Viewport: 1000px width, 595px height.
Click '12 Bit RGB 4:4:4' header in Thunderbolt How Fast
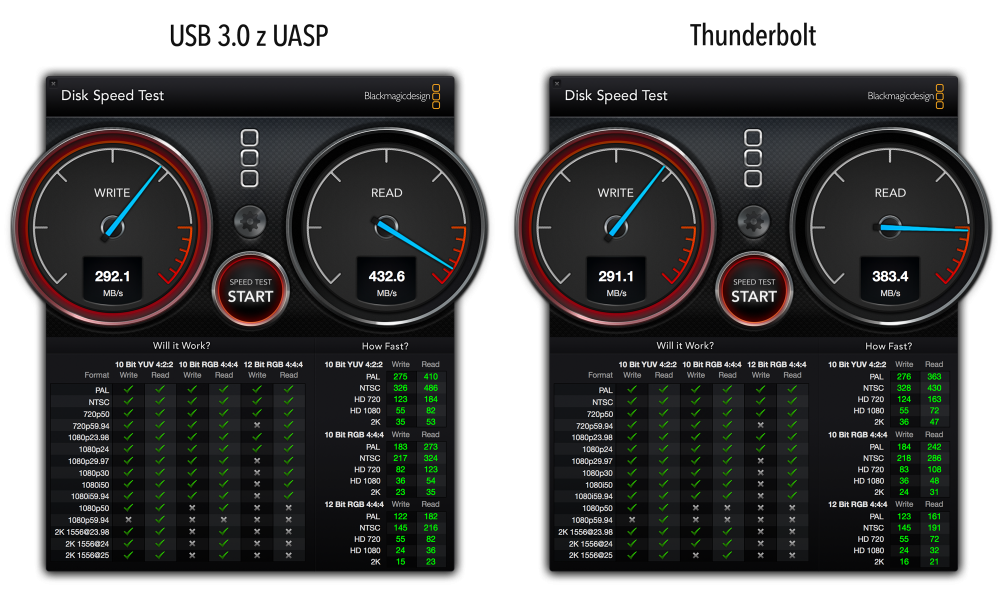coord(857,504)
